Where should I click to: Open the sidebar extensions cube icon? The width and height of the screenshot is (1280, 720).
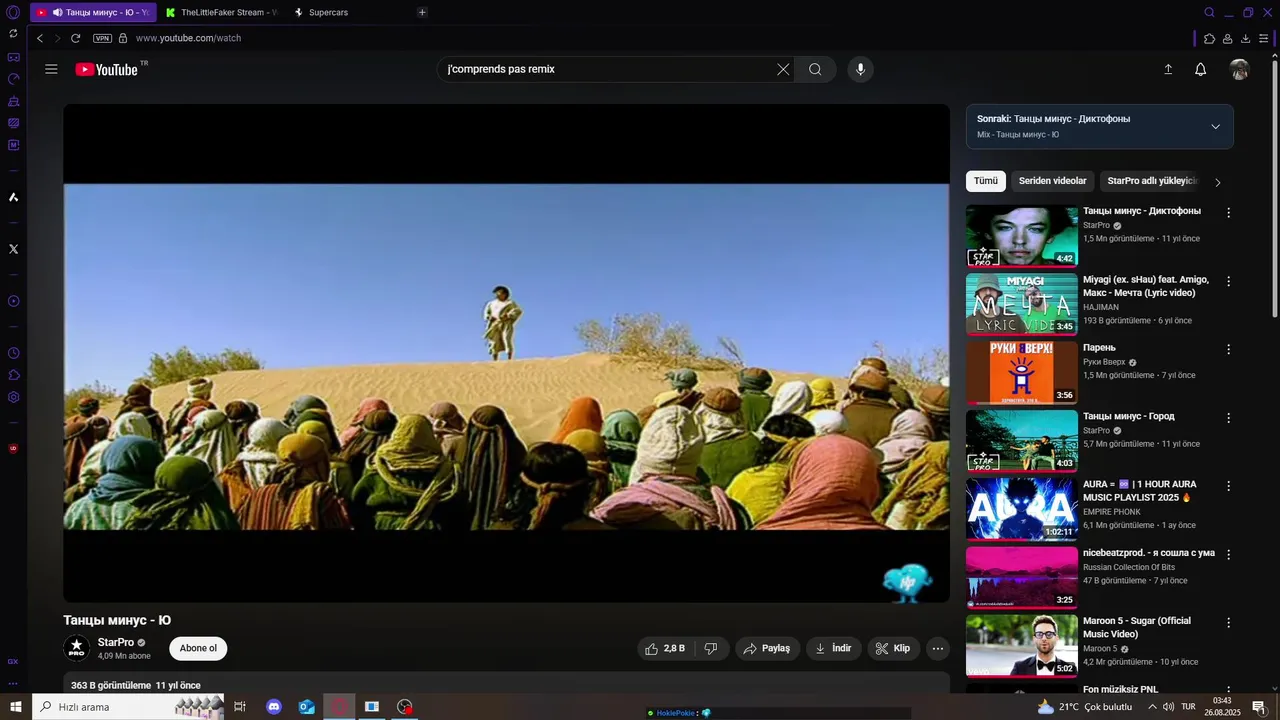point(13,375)
